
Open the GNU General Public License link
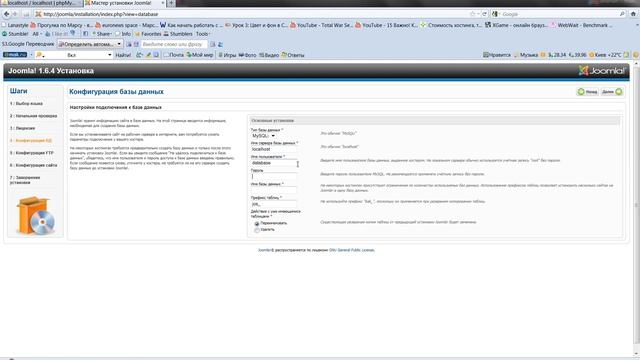pos(352,250)
